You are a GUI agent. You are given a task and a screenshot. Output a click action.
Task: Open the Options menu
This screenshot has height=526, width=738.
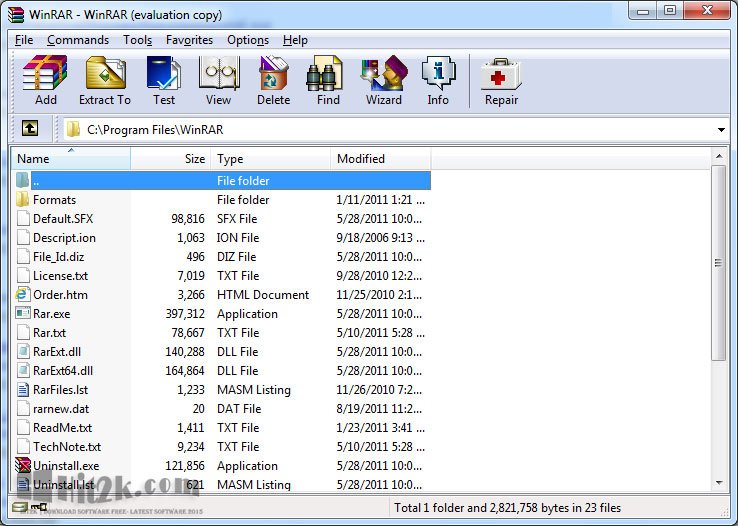coord(248,40)
